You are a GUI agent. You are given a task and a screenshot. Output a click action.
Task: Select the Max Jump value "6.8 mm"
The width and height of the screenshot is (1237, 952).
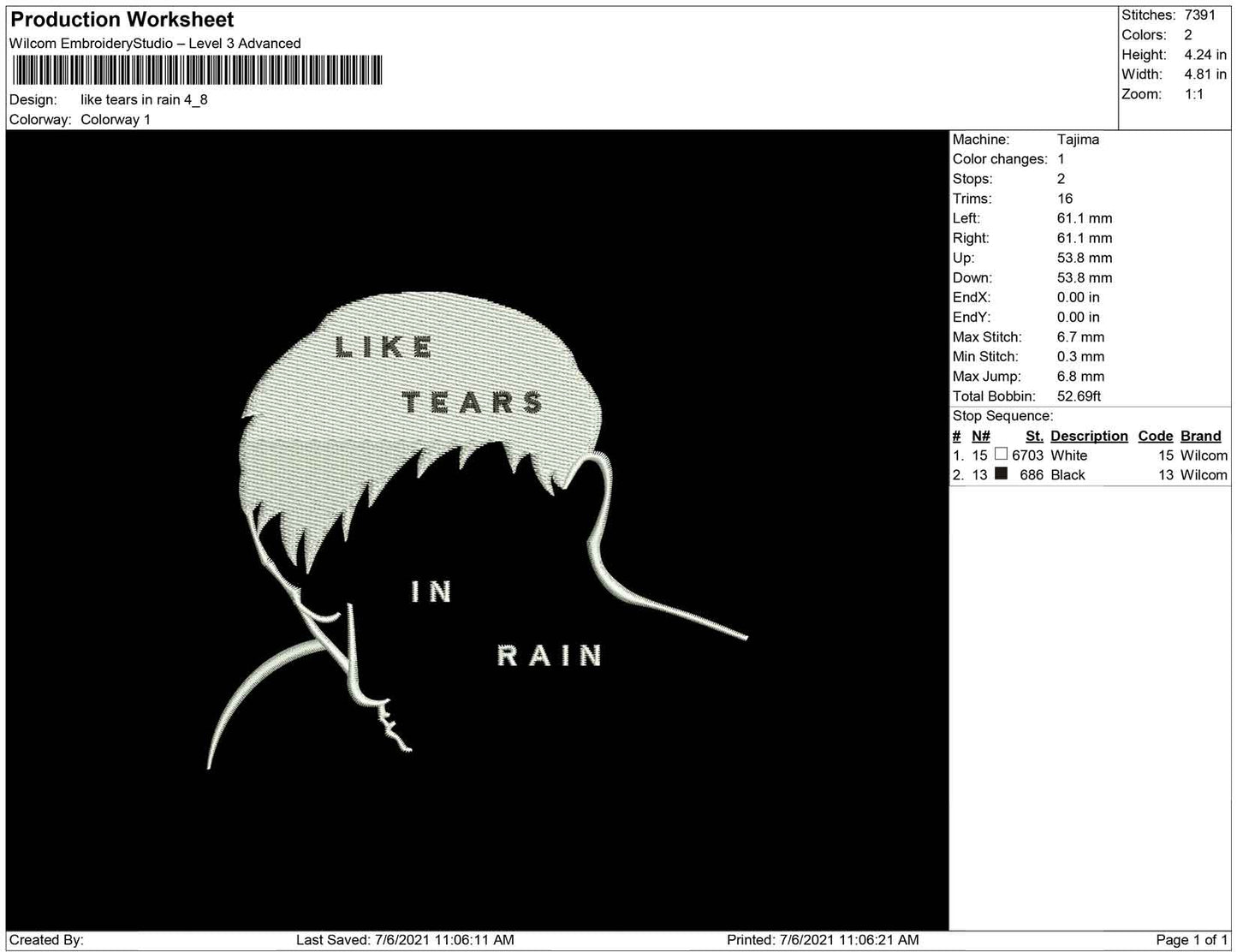click(1081, 377)
